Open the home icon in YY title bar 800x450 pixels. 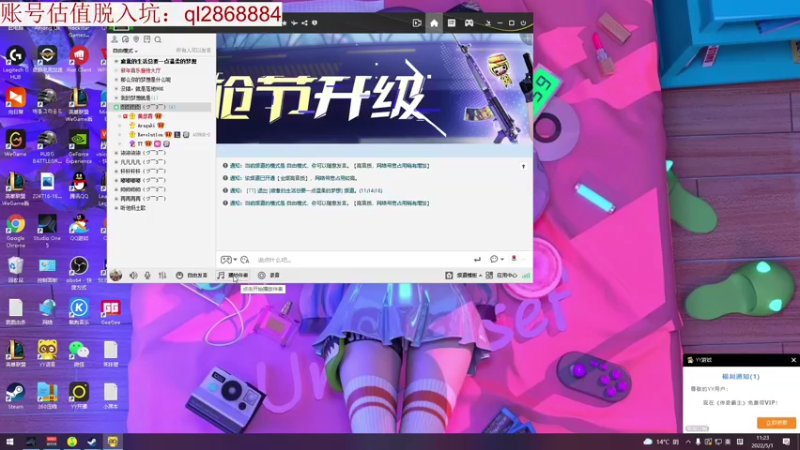coord(434,23)
